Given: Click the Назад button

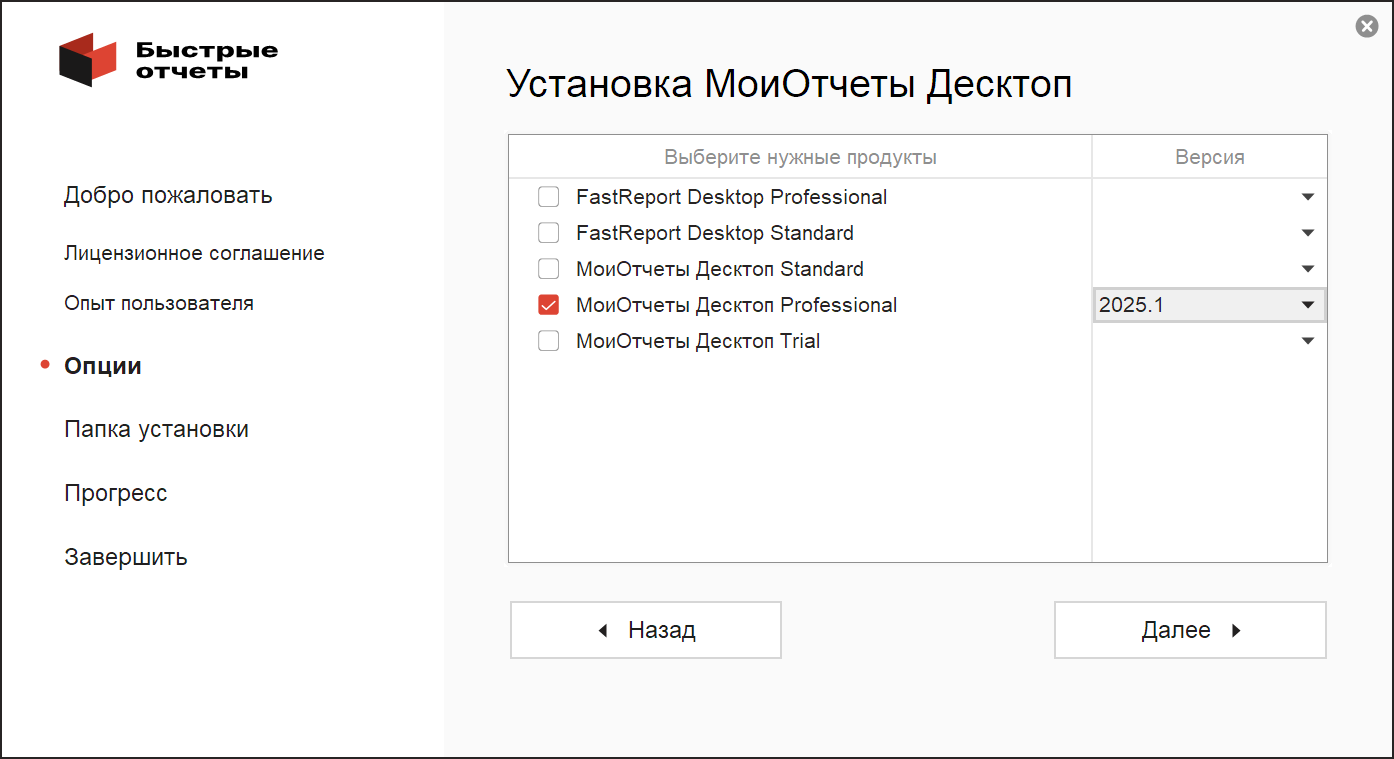Looking at the screenshot, I should [x=645, y=630].
